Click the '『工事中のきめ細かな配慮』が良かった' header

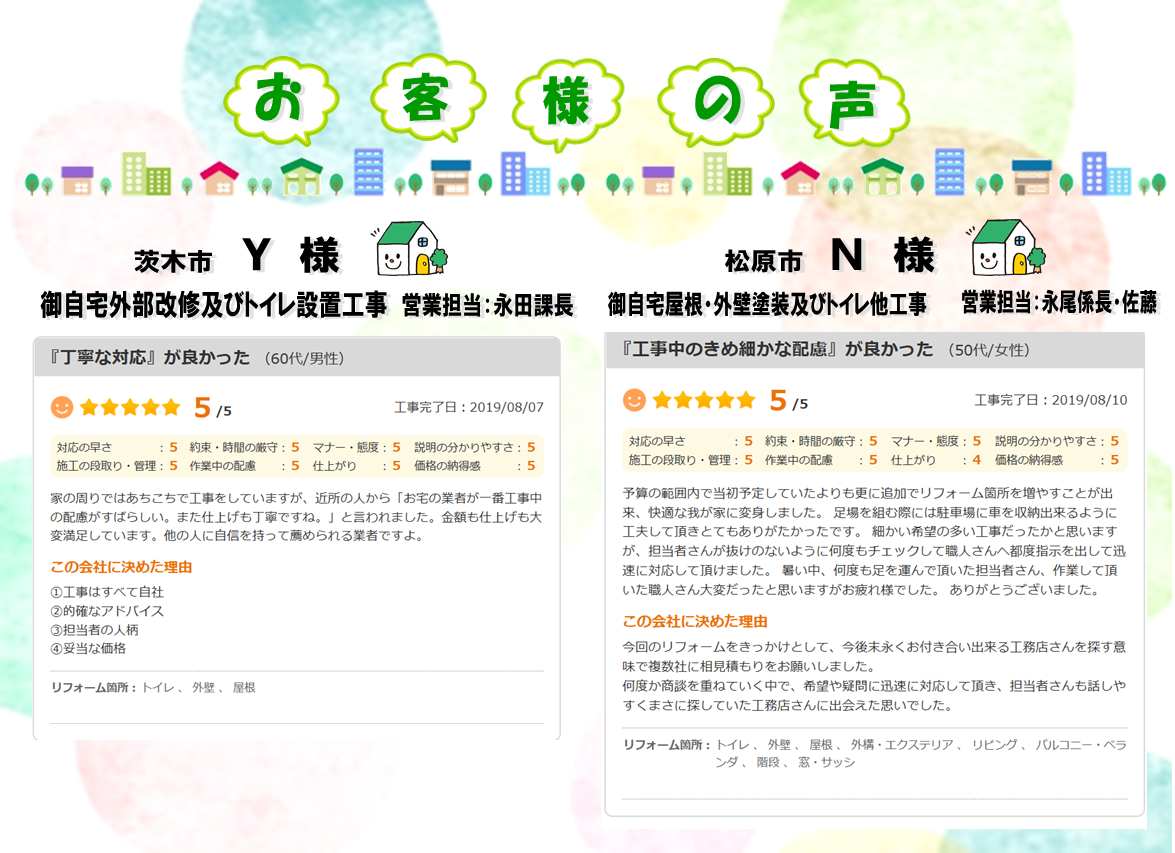pos(776,349)
